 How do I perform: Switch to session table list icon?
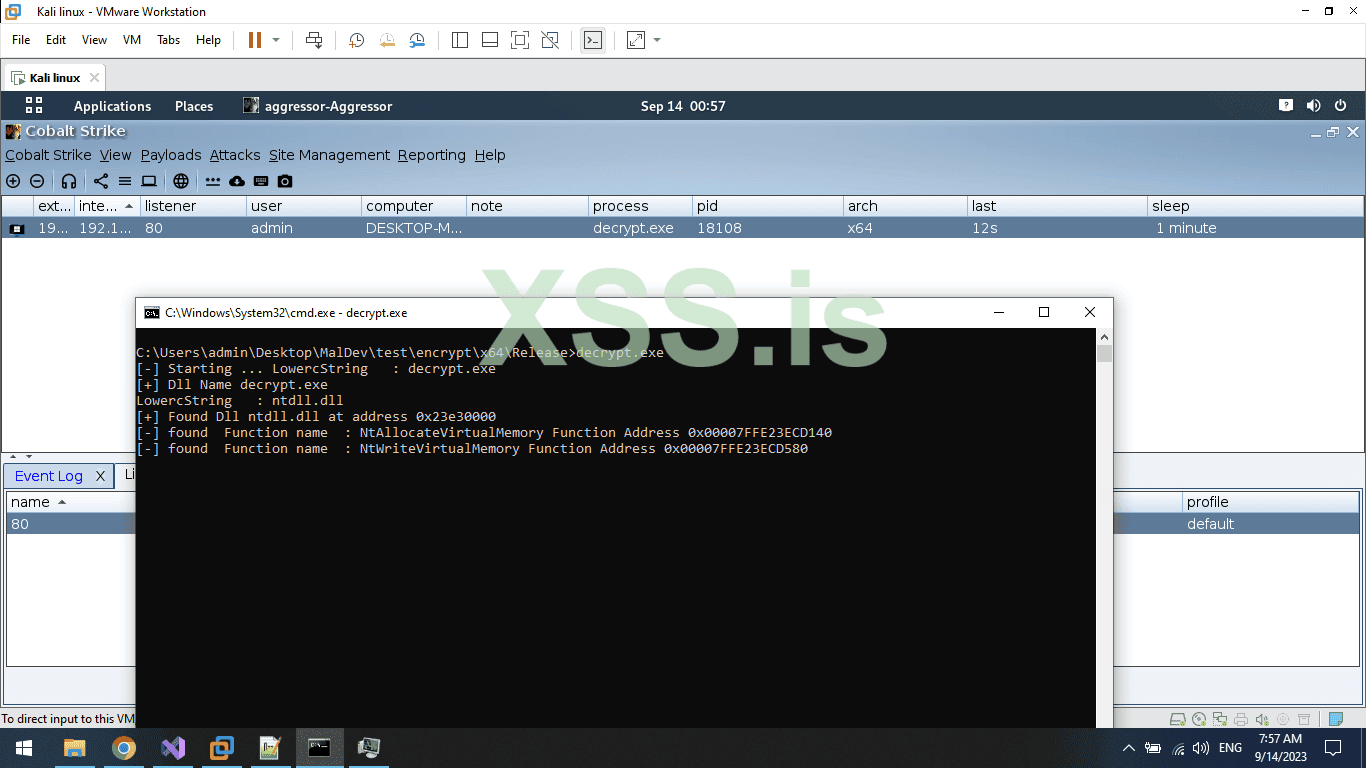tap(125, 181)
